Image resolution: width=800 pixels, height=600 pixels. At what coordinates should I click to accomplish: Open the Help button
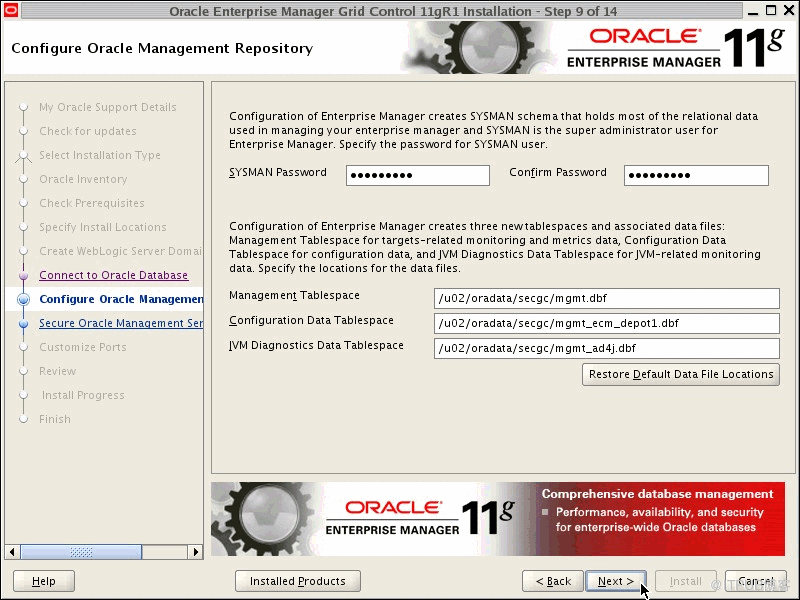[x=44, y=581]
